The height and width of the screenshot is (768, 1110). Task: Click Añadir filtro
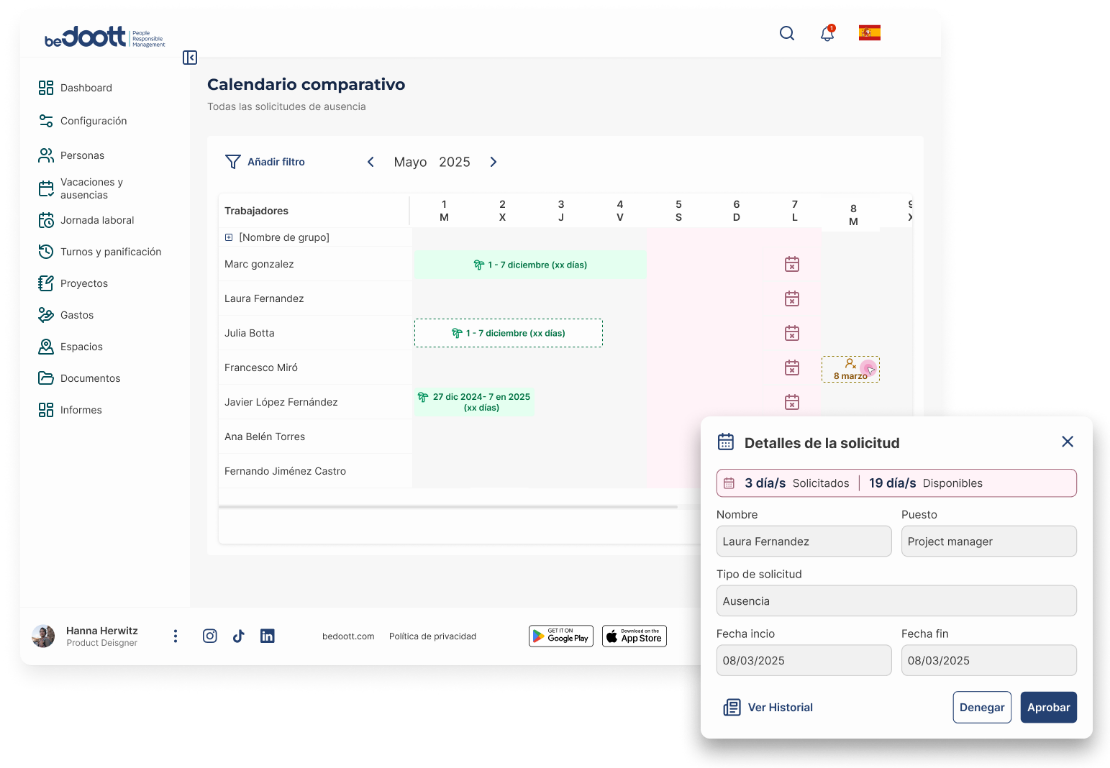tap(265, 162)
